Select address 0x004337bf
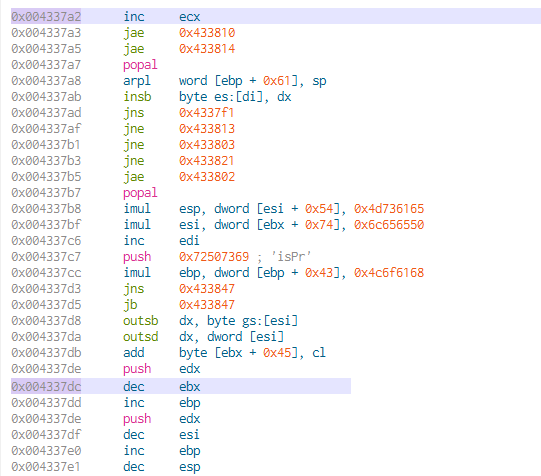This screenshot has height=476, width=541. click(46, 225)
